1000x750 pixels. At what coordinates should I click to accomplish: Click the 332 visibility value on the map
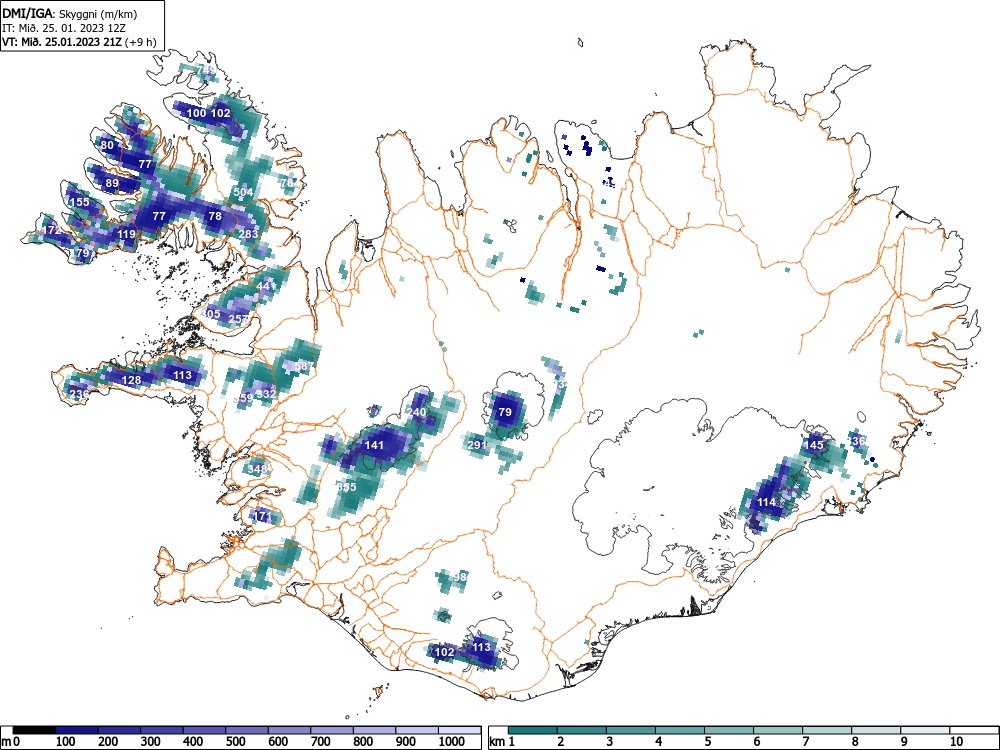click(266, 394)
